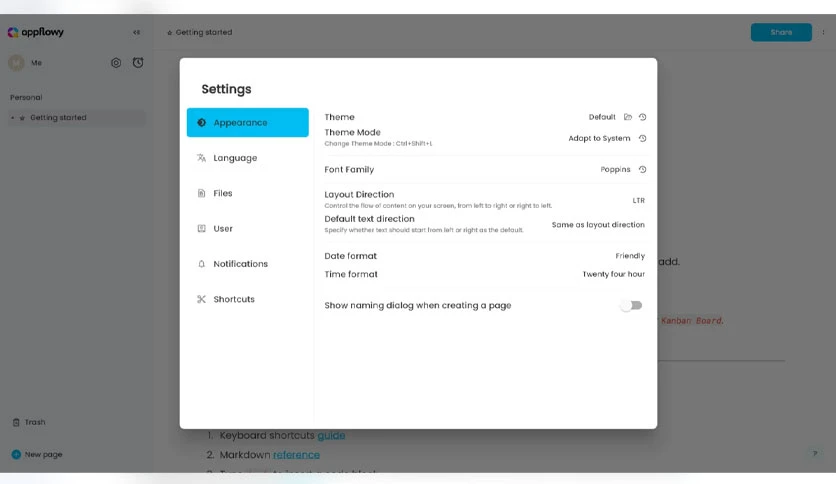Open the theme folder icon
Viewport: 836px width, 484px height.
(x=628, y=117)
